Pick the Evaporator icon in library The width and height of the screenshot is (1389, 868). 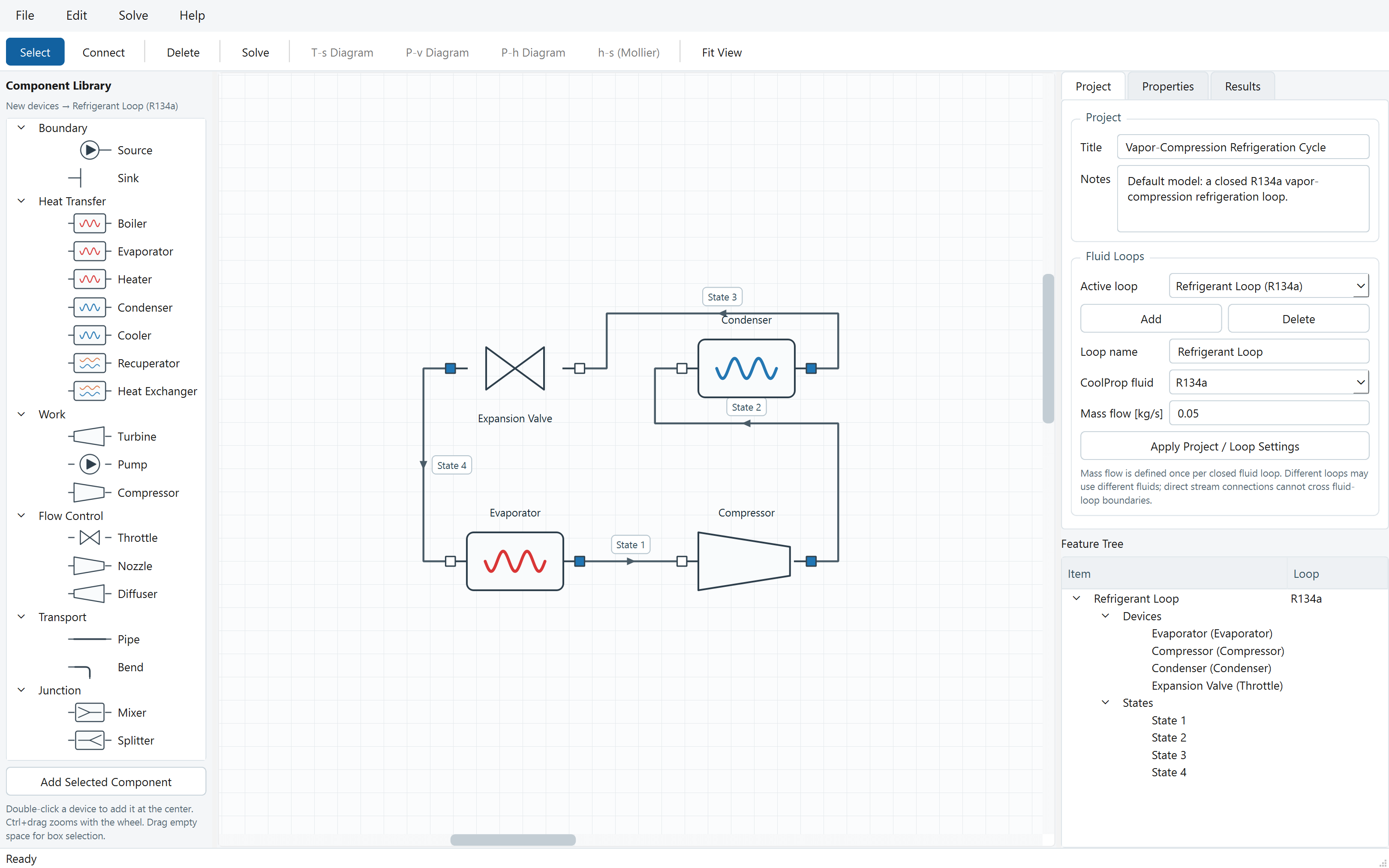(90, 252)
